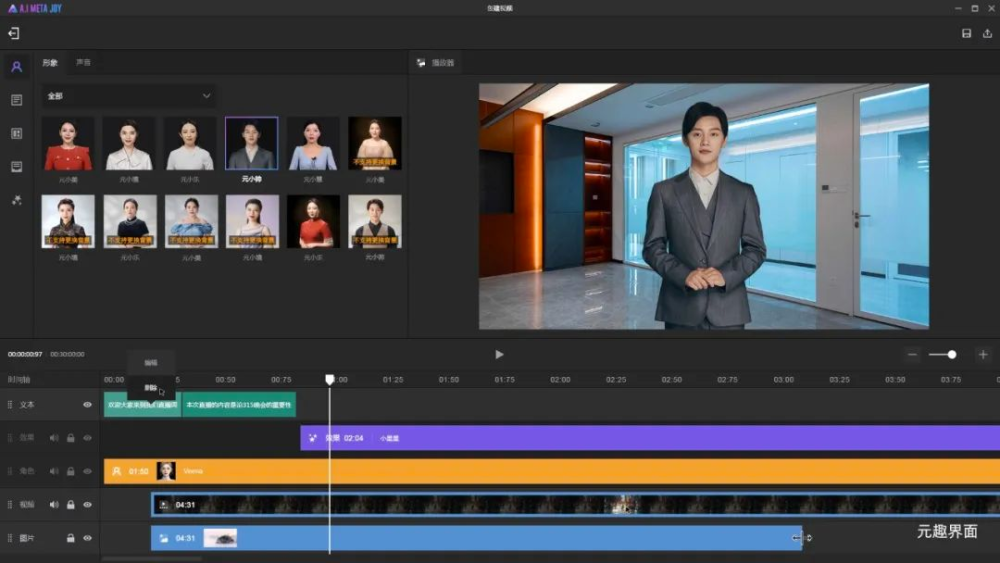Click the 01:25 ruler mark
Image resolution: width=1000 pixels, height=563 pixels.
[x=393, y=379]
